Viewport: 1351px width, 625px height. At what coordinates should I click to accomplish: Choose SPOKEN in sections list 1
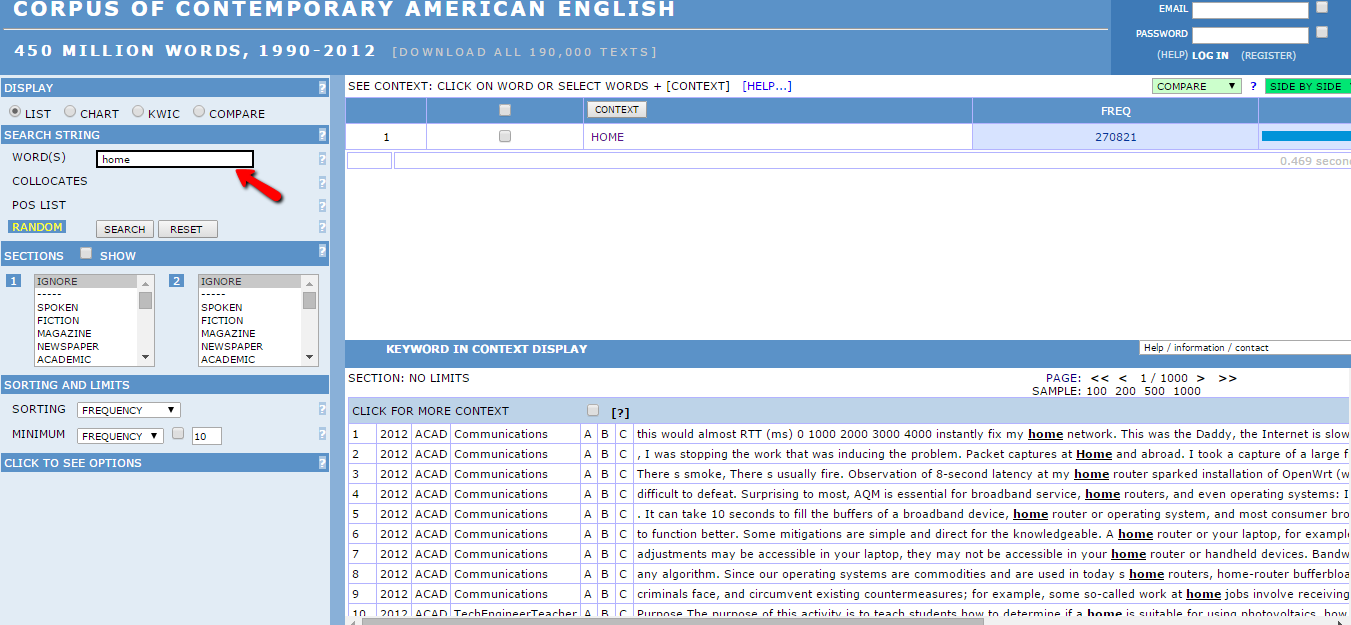[57, 308]
